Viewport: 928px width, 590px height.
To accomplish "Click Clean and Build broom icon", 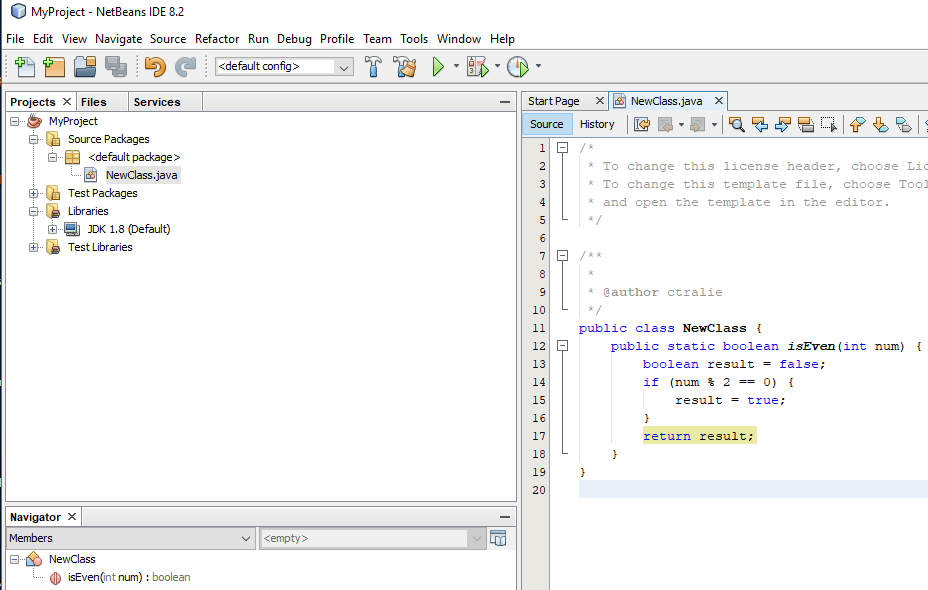I will pyautogui.click(x=405, y=66).
